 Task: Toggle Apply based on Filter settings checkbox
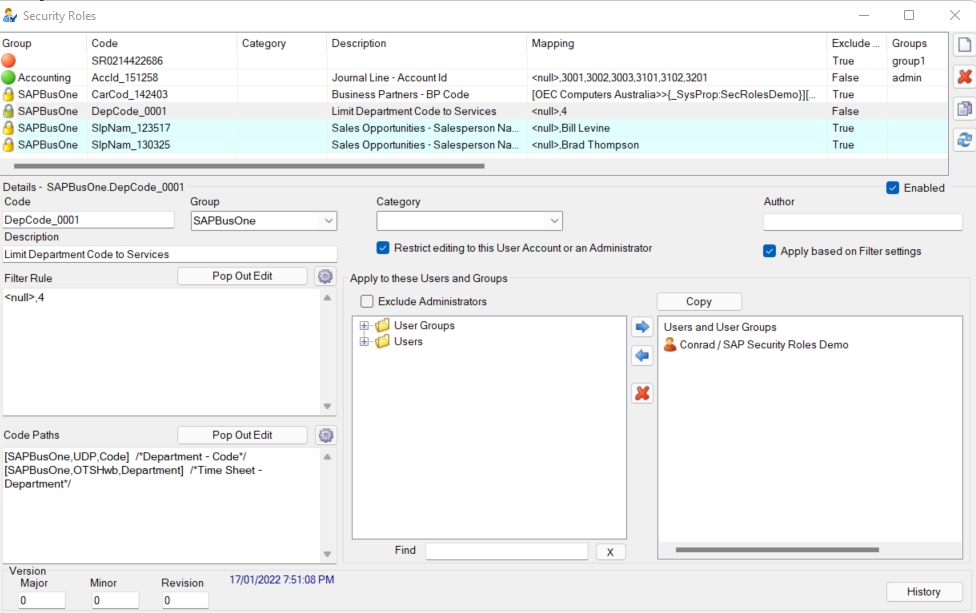tap(769, 251)
